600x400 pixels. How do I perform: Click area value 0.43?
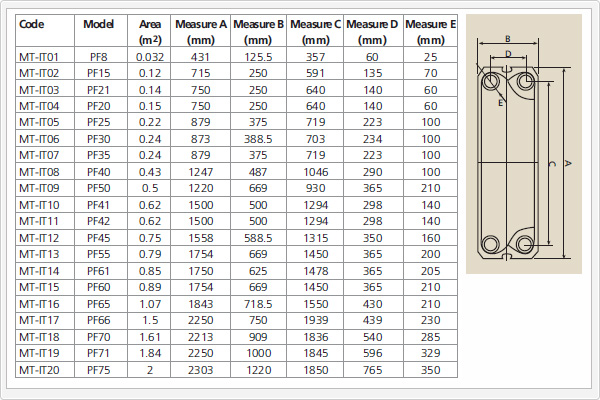point(150,172)
